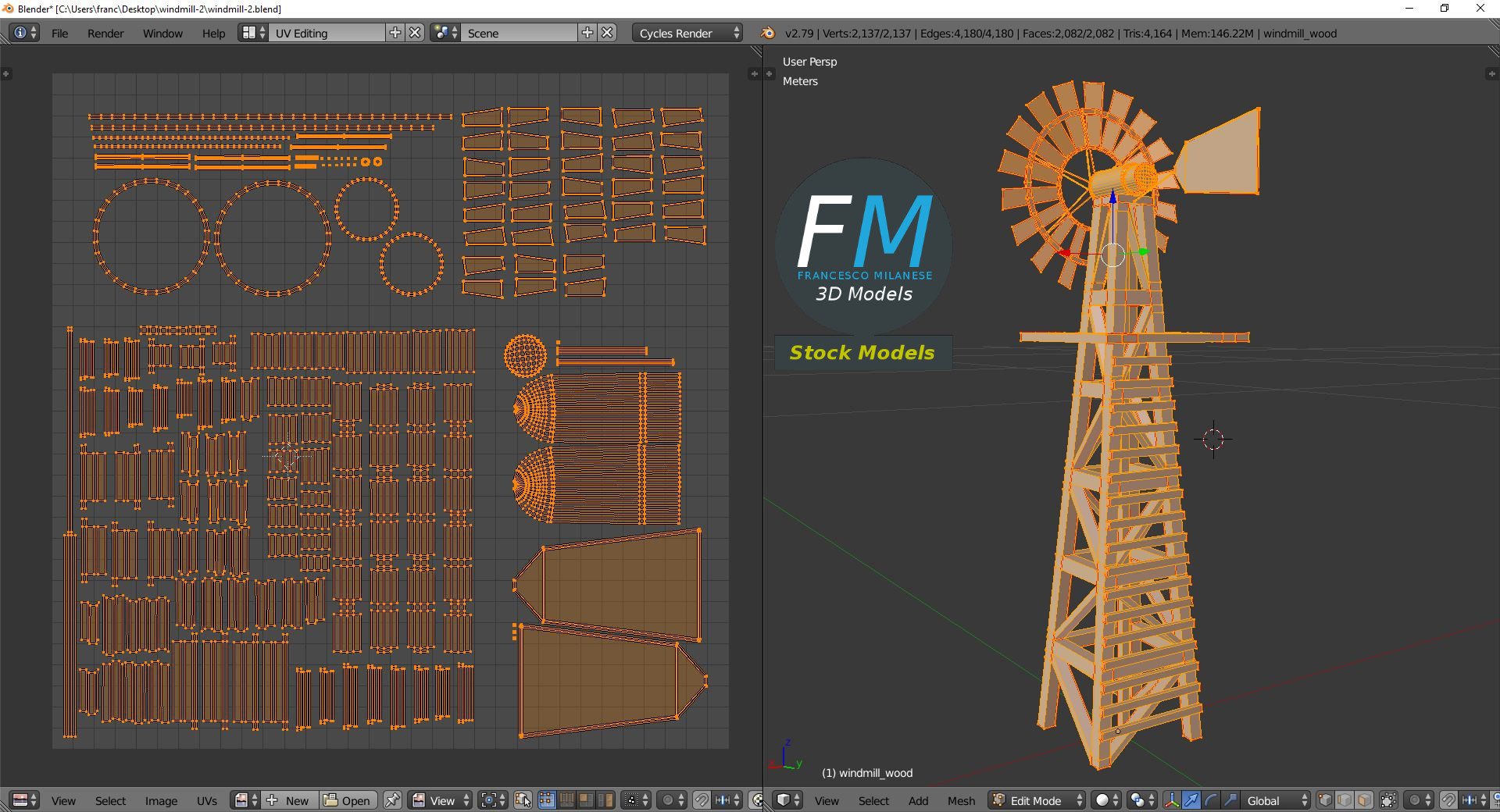Image resolution: width=1500 pixels, height=812 pixels.
Task: Select UV vertex selection mode
Action: pos(546,800)
